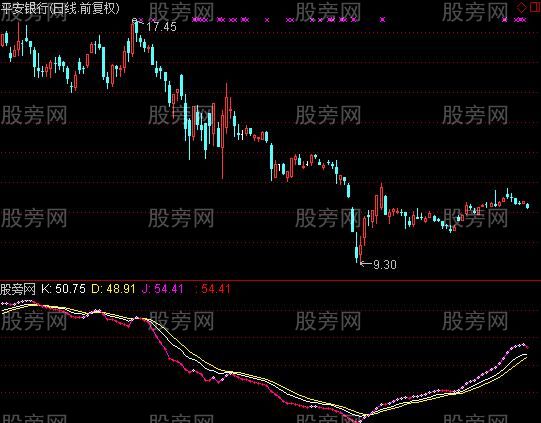The image size is (541, 423).
Task: Click the 平安银行(日线.前复权) chart title
Action: pos(60,8)
